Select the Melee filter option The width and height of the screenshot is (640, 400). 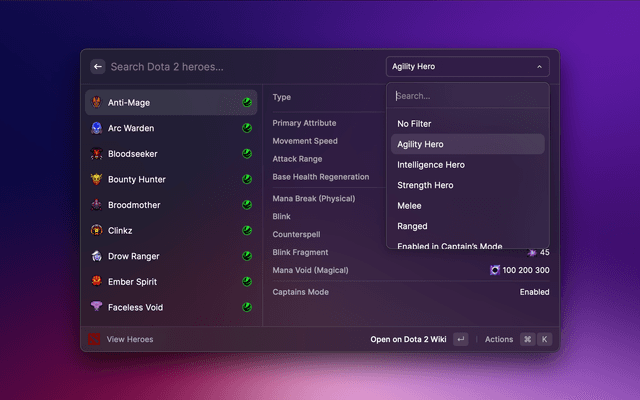(x=410, y=205)
